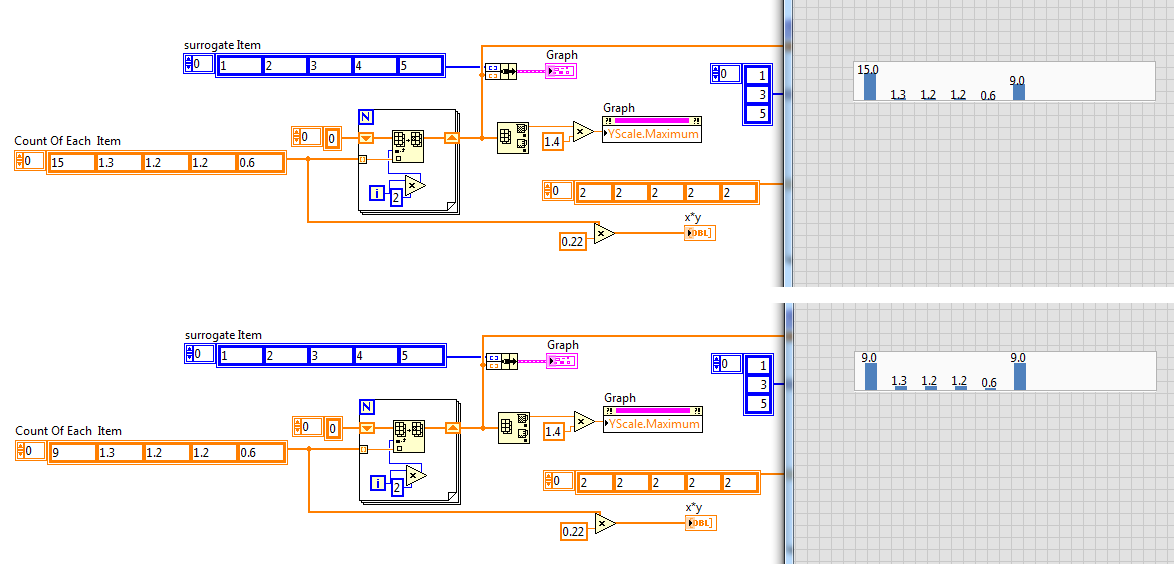Click Count Of Each Item index, upper diagram

click(28, 161)
